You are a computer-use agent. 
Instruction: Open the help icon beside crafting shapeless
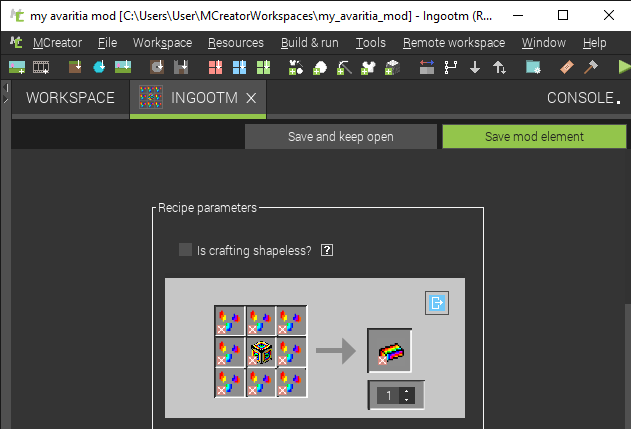click(x=327, y=250)
